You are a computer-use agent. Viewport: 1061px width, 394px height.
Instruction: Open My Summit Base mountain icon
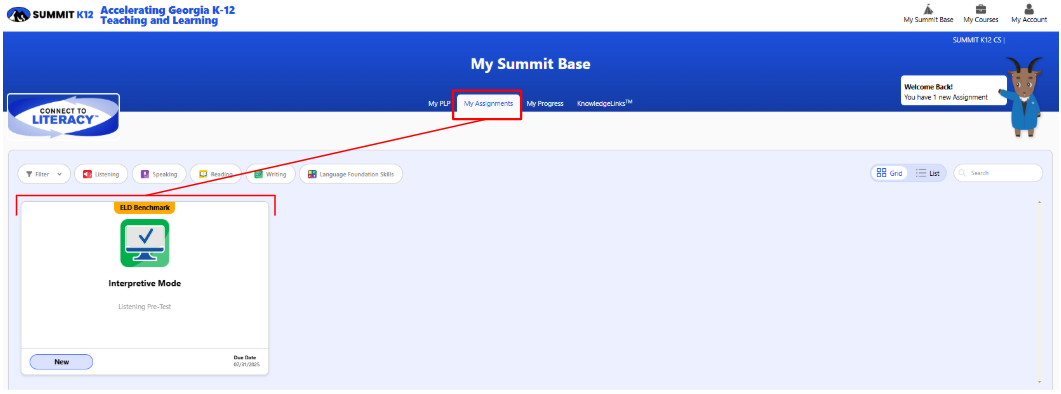point(928,9)
